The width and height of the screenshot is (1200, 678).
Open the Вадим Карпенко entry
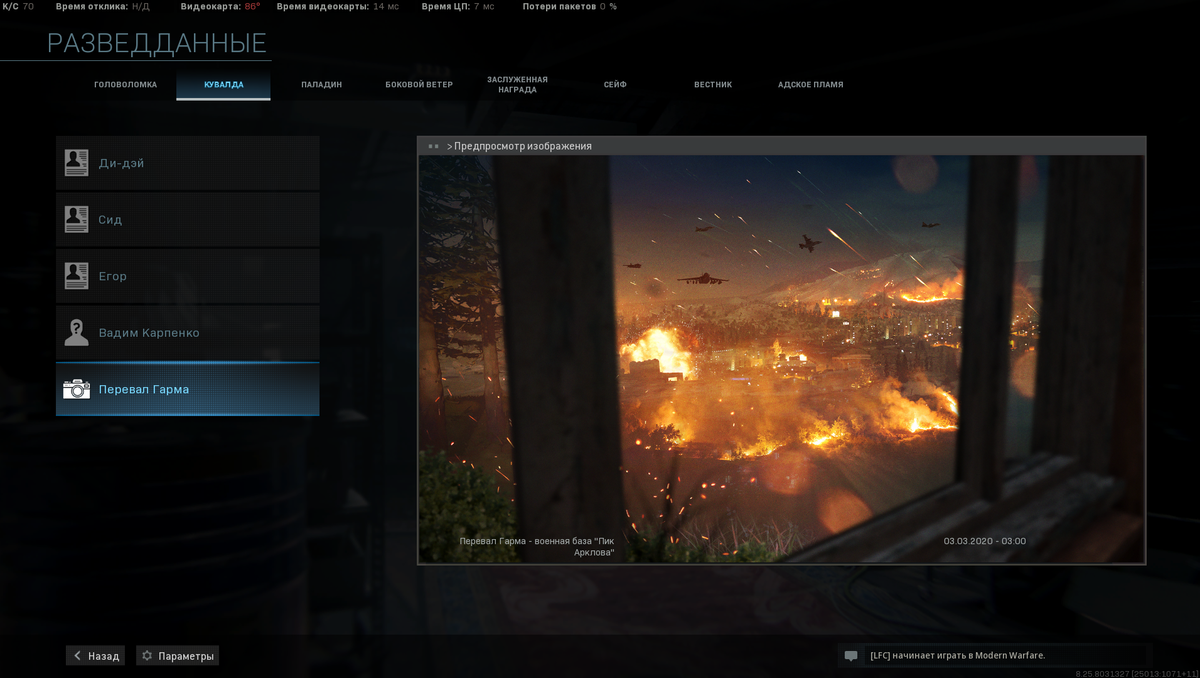pos(188,333)
